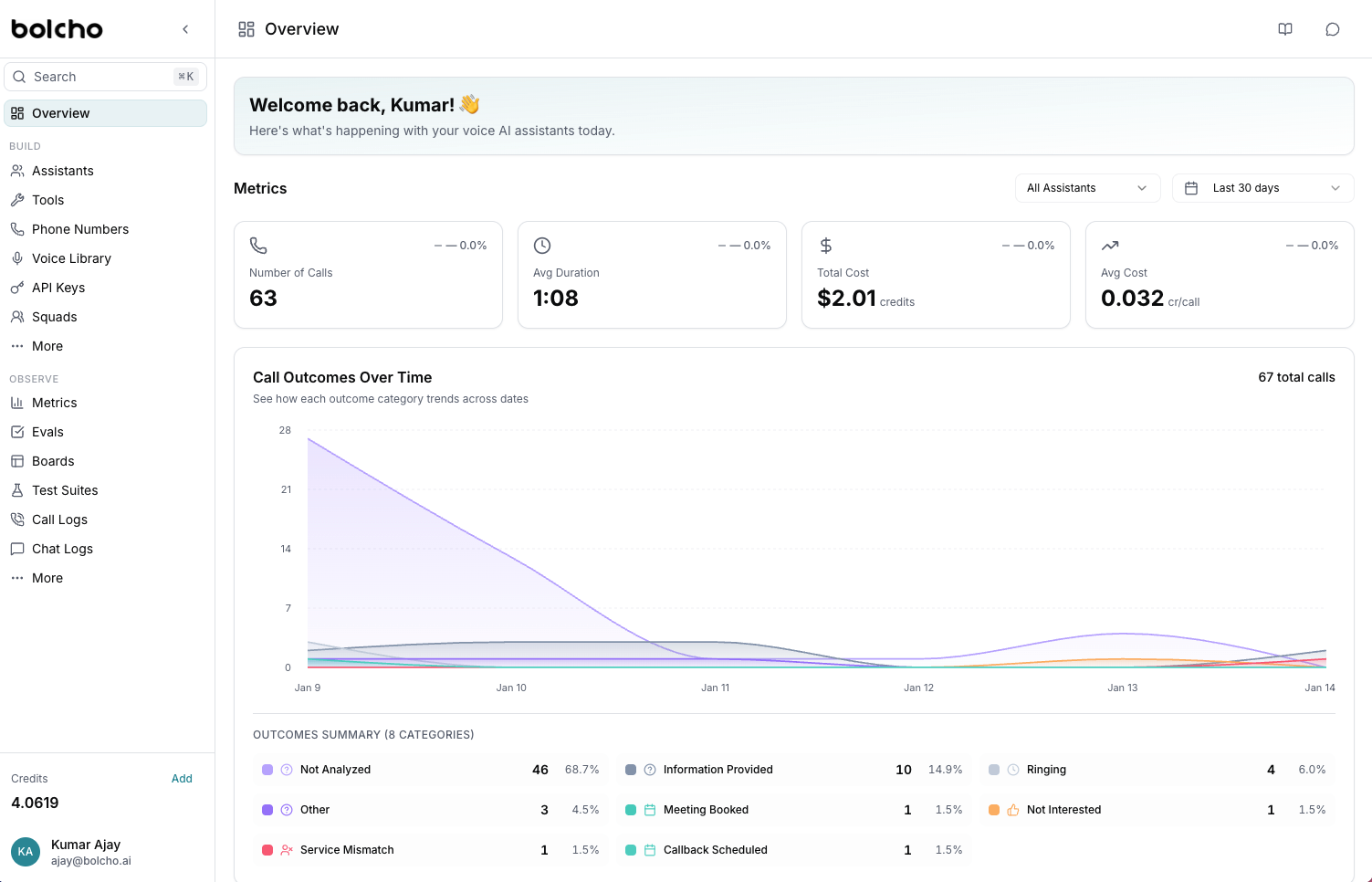Image resolution: width=1372 pixels, height=882 pixels.
Task: Open the Boards page
Action: [x=105, y=461]
